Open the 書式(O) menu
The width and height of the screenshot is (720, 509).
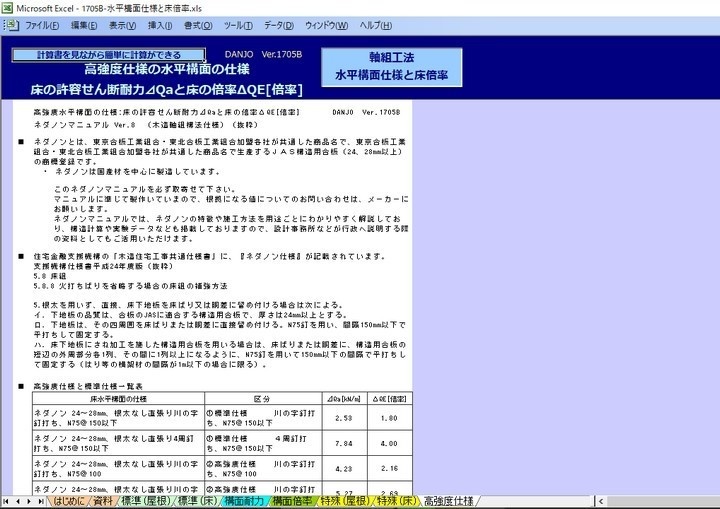pyautogui.click(x=198, y=26)
